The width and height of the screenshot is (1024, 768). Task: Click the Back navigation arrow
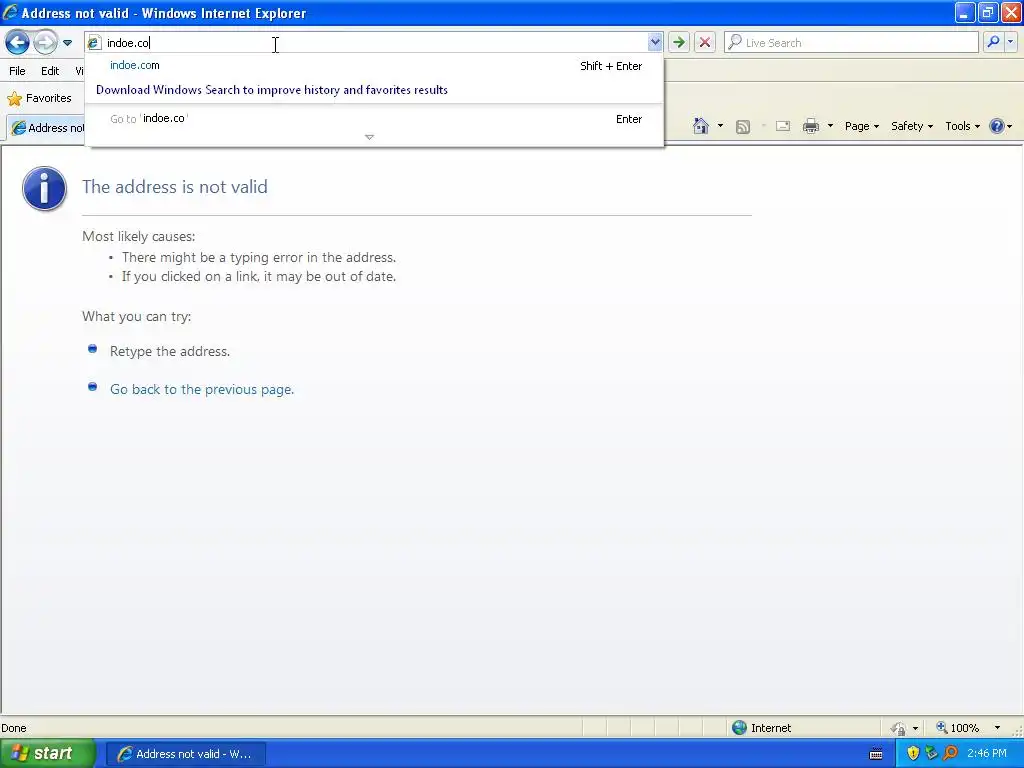coord(18,43)
